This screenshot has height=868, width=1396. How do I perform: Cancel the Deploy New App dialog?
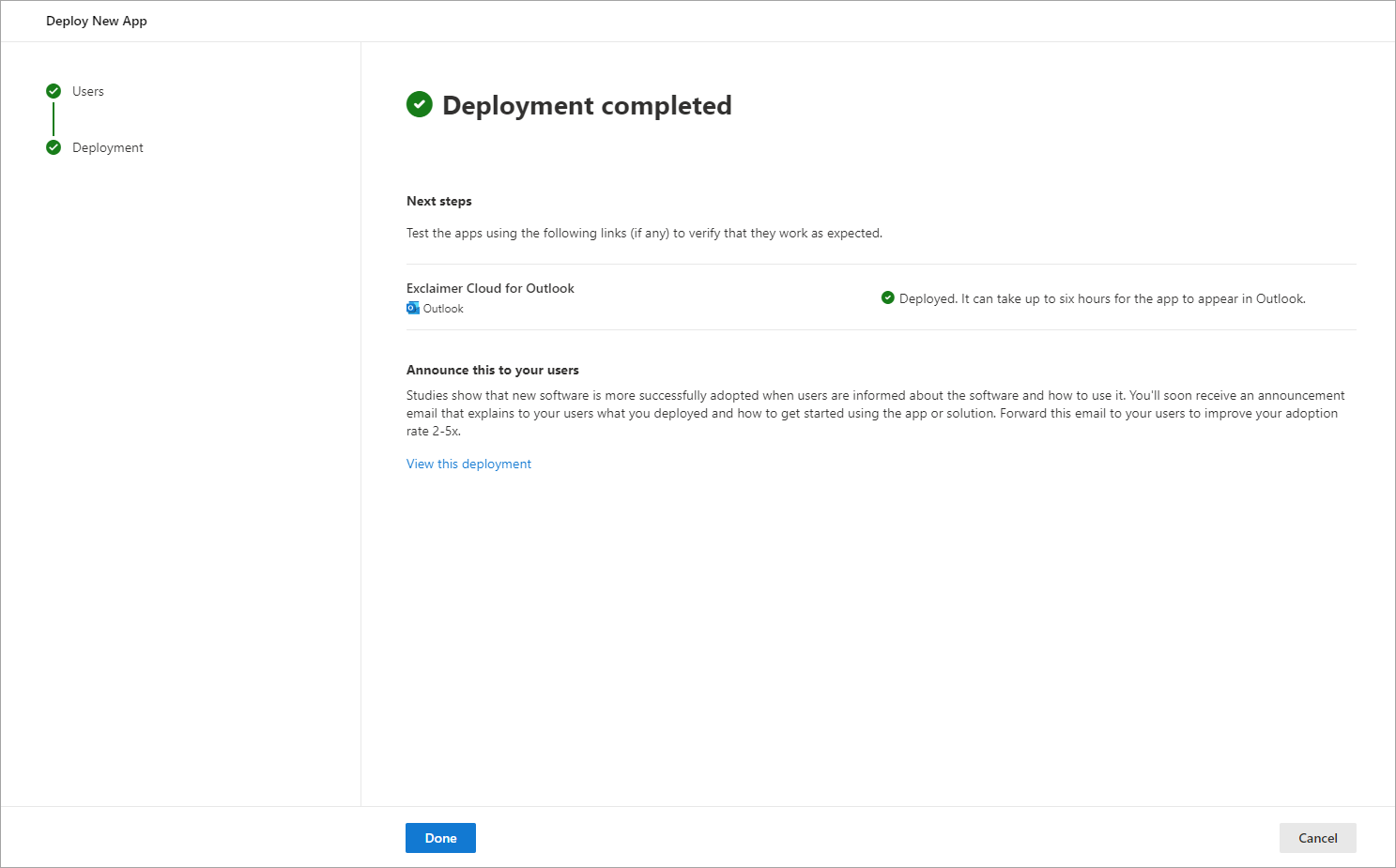(x=1317, y=838)
